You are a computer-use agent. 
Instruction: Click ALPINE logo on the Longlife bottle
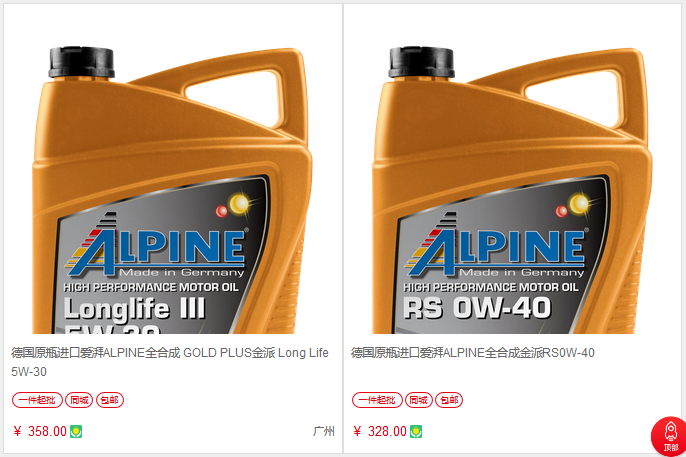click(x=156, y=248)
